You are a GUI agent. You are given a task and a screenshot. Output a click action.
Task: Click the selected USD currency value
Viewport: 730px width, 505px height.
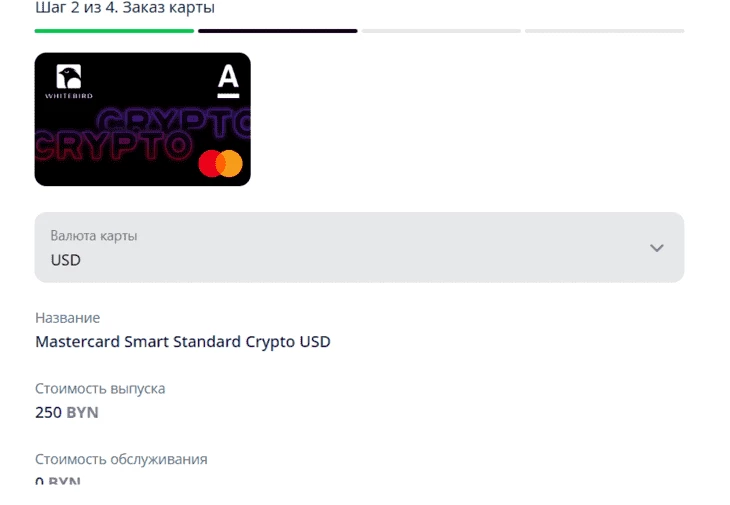pos(66,260)
